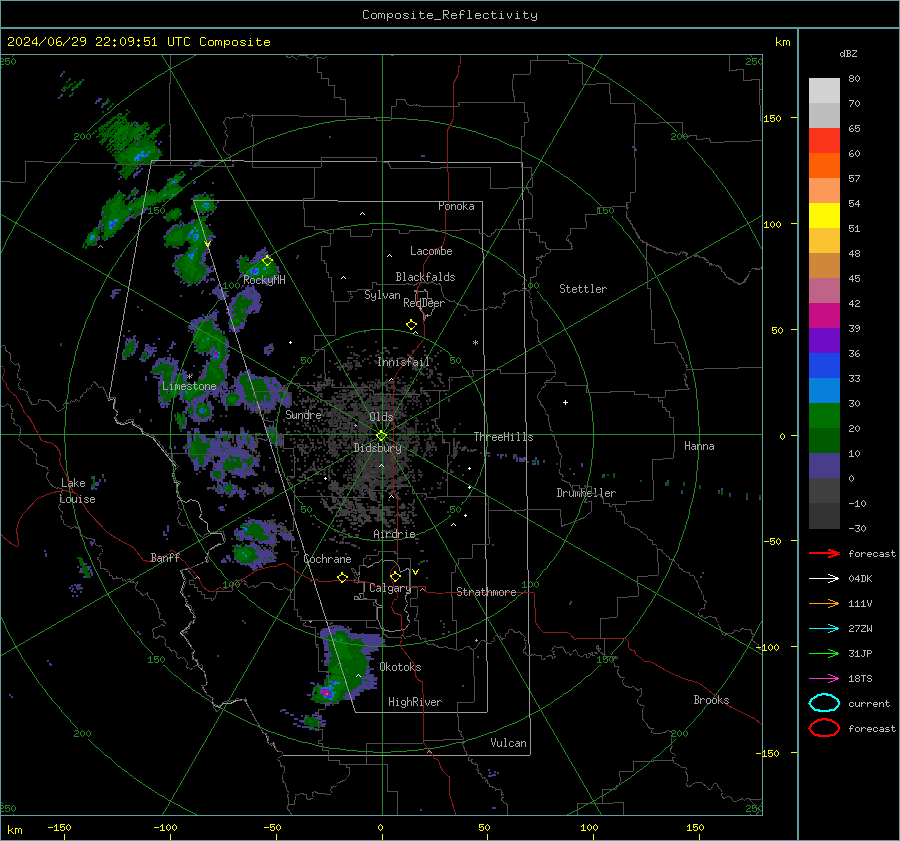Click the cyan current ellipse icon
The height and width of the screenshot is (841, 900).
[824, 703]
